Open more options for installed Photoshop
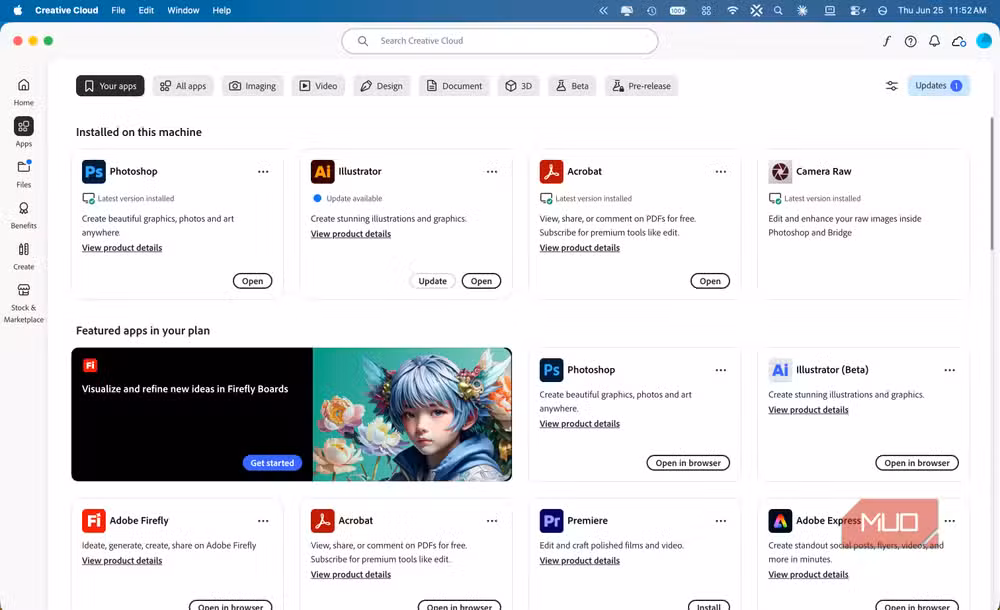The image size is (1000, 610). [263, 172]
